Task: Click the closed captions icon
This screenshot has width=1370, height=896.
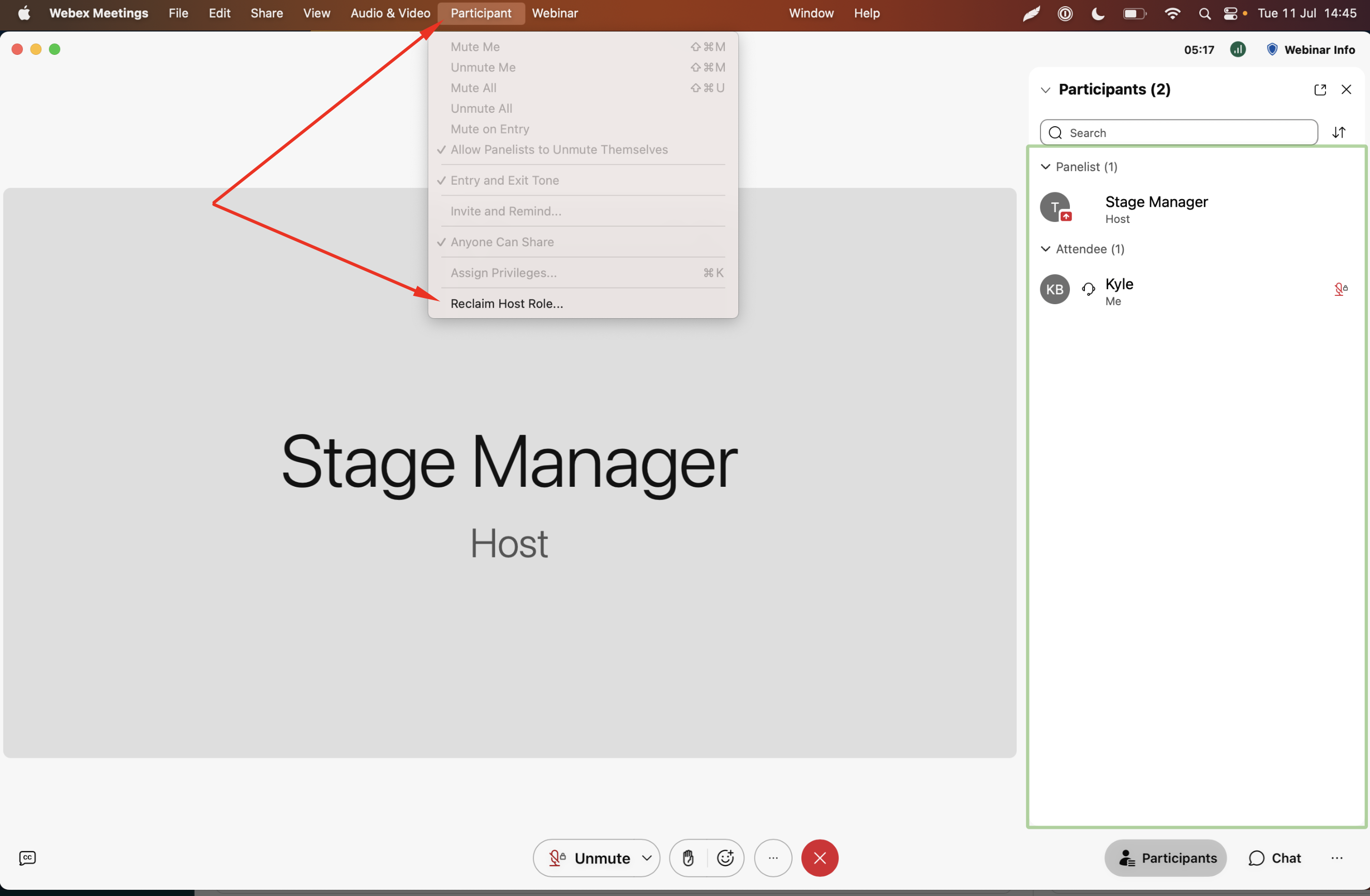Action: pos(27,858)
